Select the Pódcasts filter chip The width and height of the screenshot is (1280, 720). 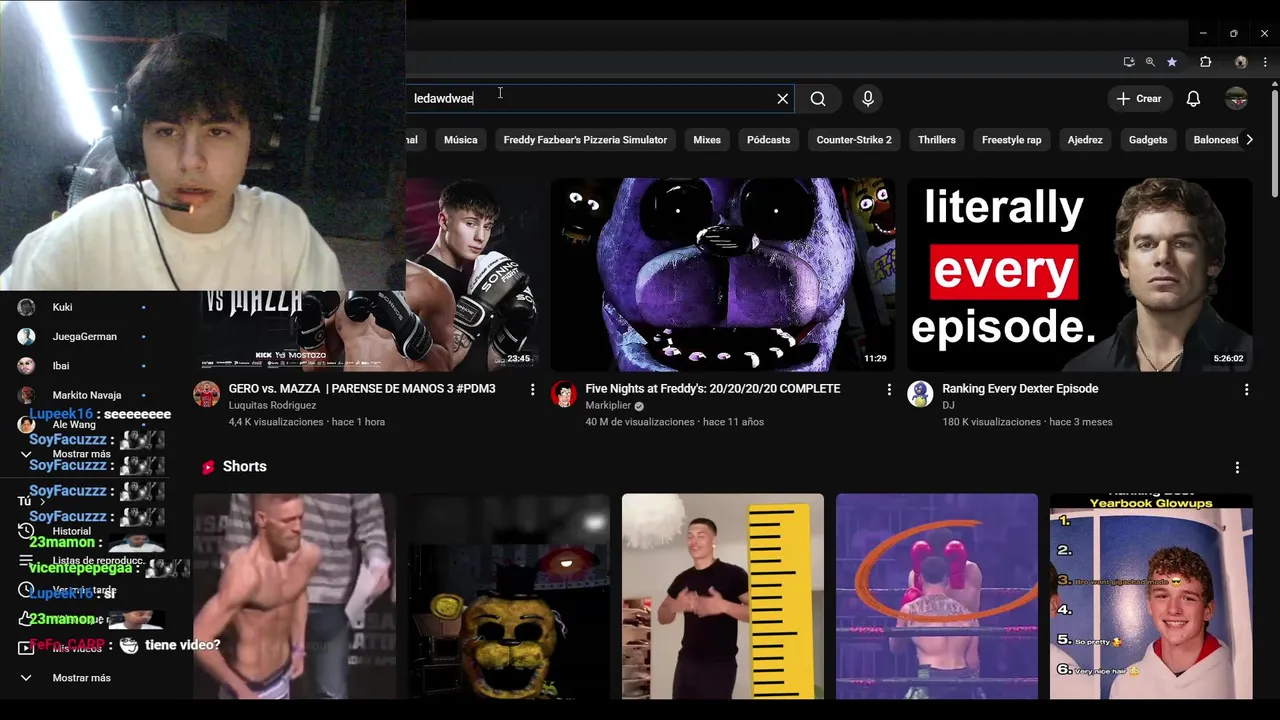tap(768, 140)
